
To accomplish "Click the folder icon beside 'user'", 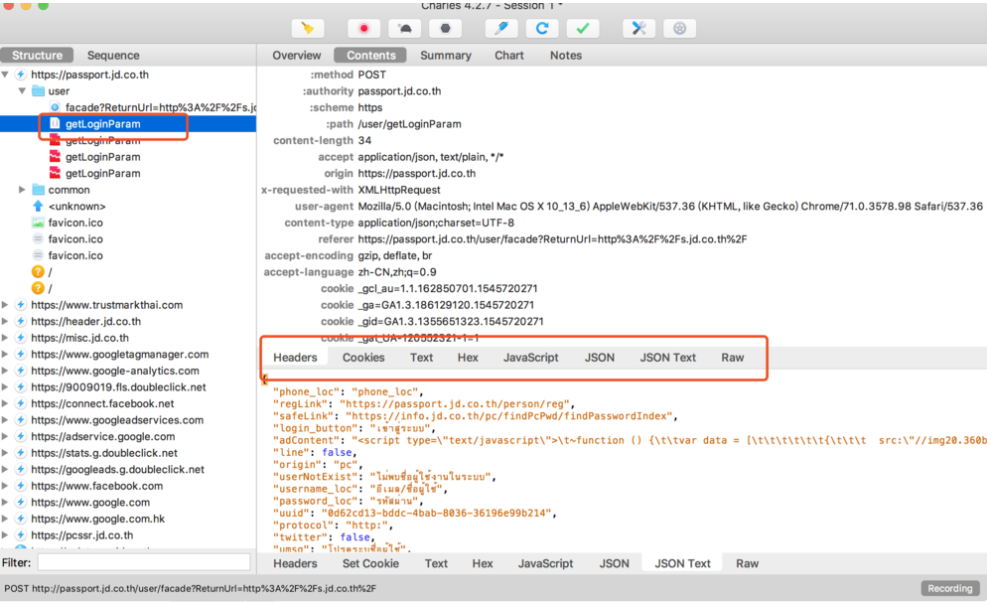I will tap(38, 91).
